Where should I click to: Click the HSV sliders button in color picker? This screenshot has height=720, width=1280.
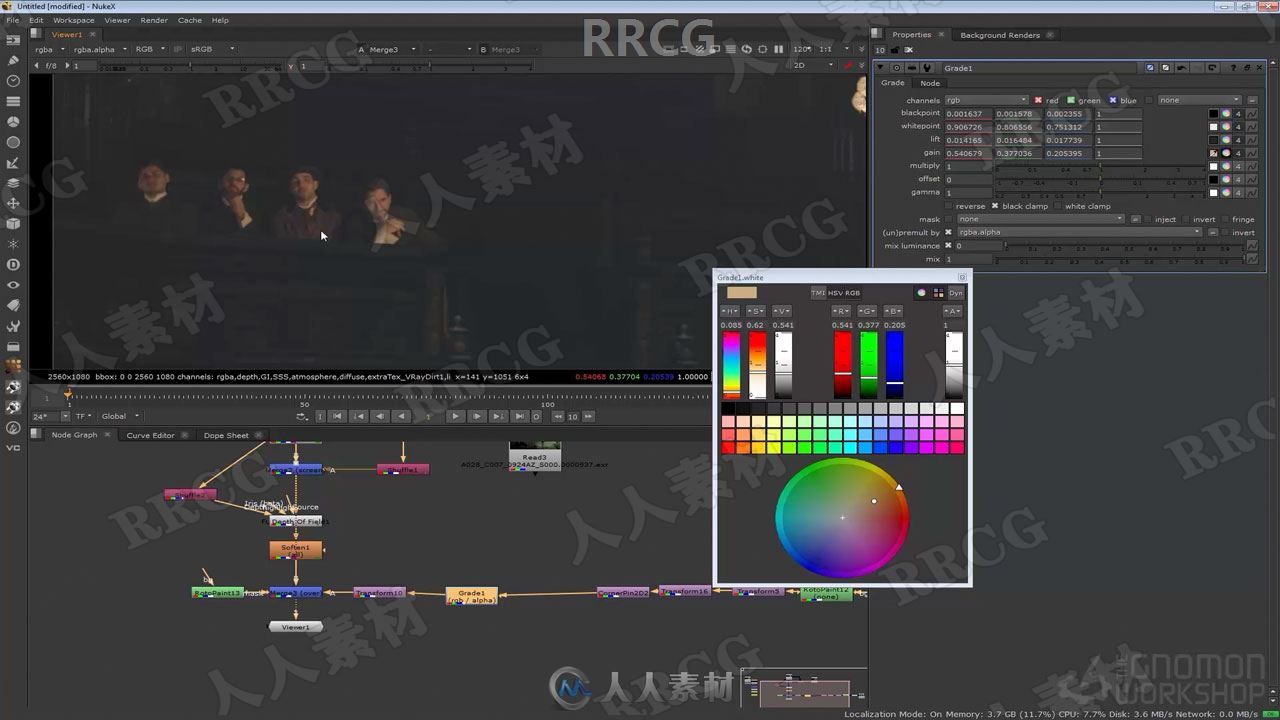[x=835, y=293]
